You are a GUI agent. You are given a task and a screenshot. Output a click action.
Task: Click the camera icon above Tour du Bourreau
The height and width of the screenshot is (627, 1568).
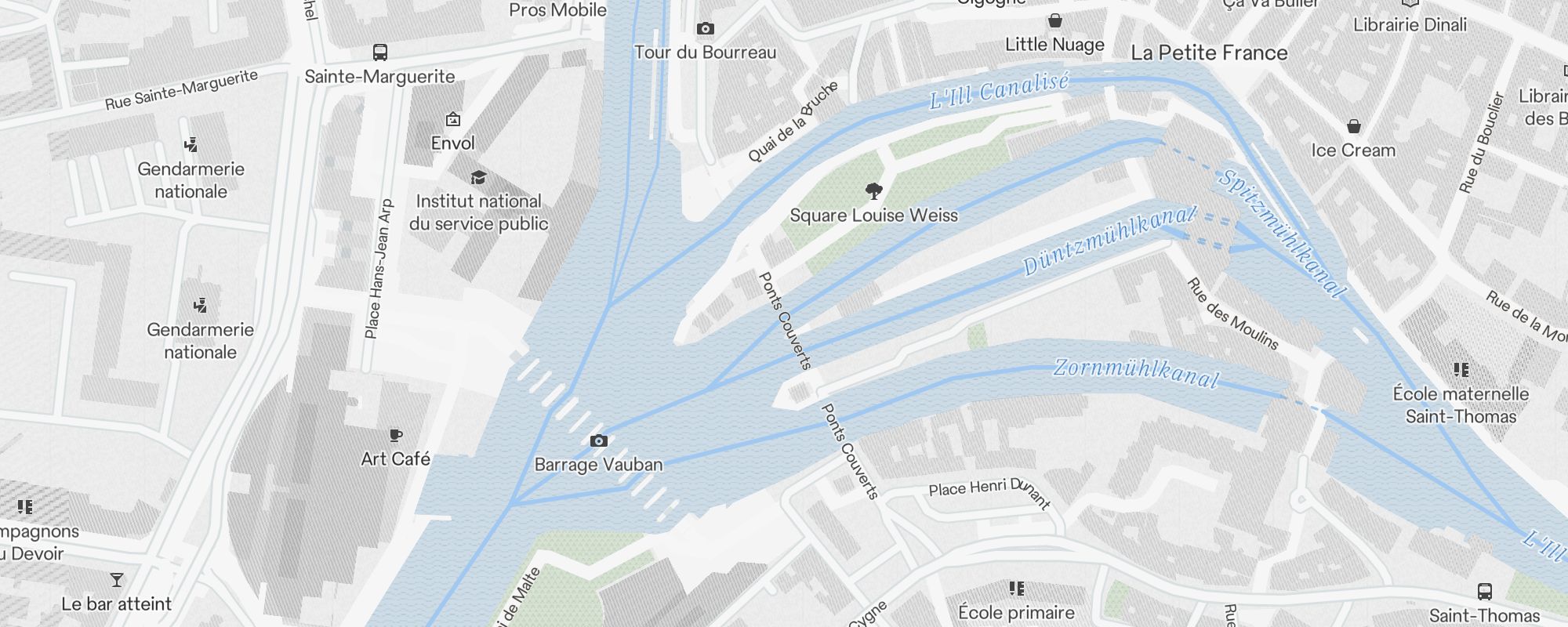pyautogui.click(x=706, y=29)
